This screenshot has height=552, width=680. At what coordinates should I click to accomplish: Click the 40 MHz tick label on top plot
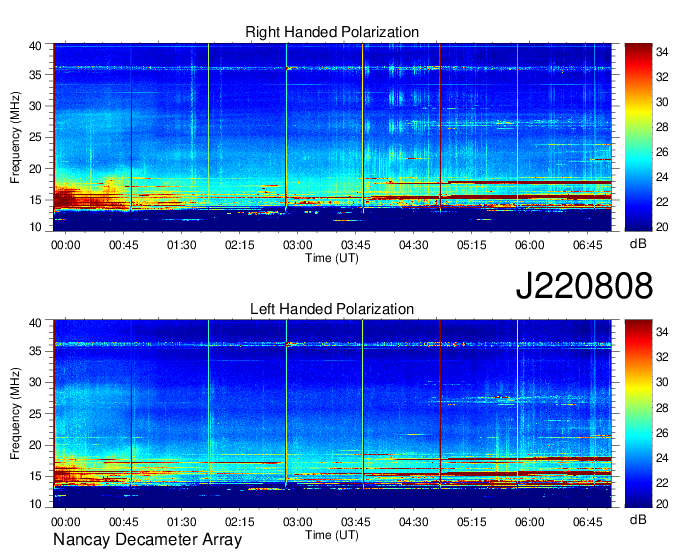[x=35, y=46]
